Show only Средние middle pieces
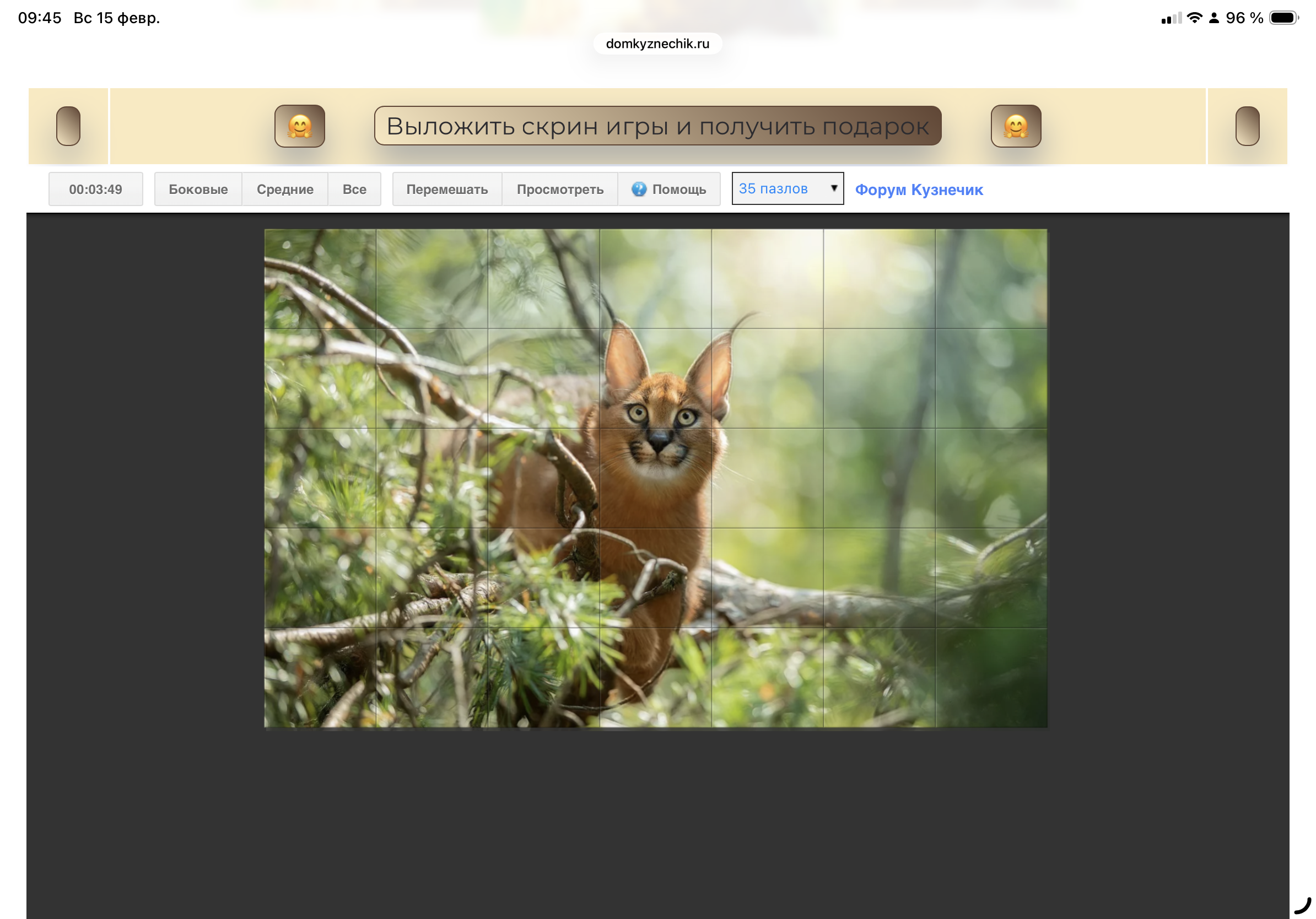This screenshot has width=1316, height=919. click(x=285, y=189)
